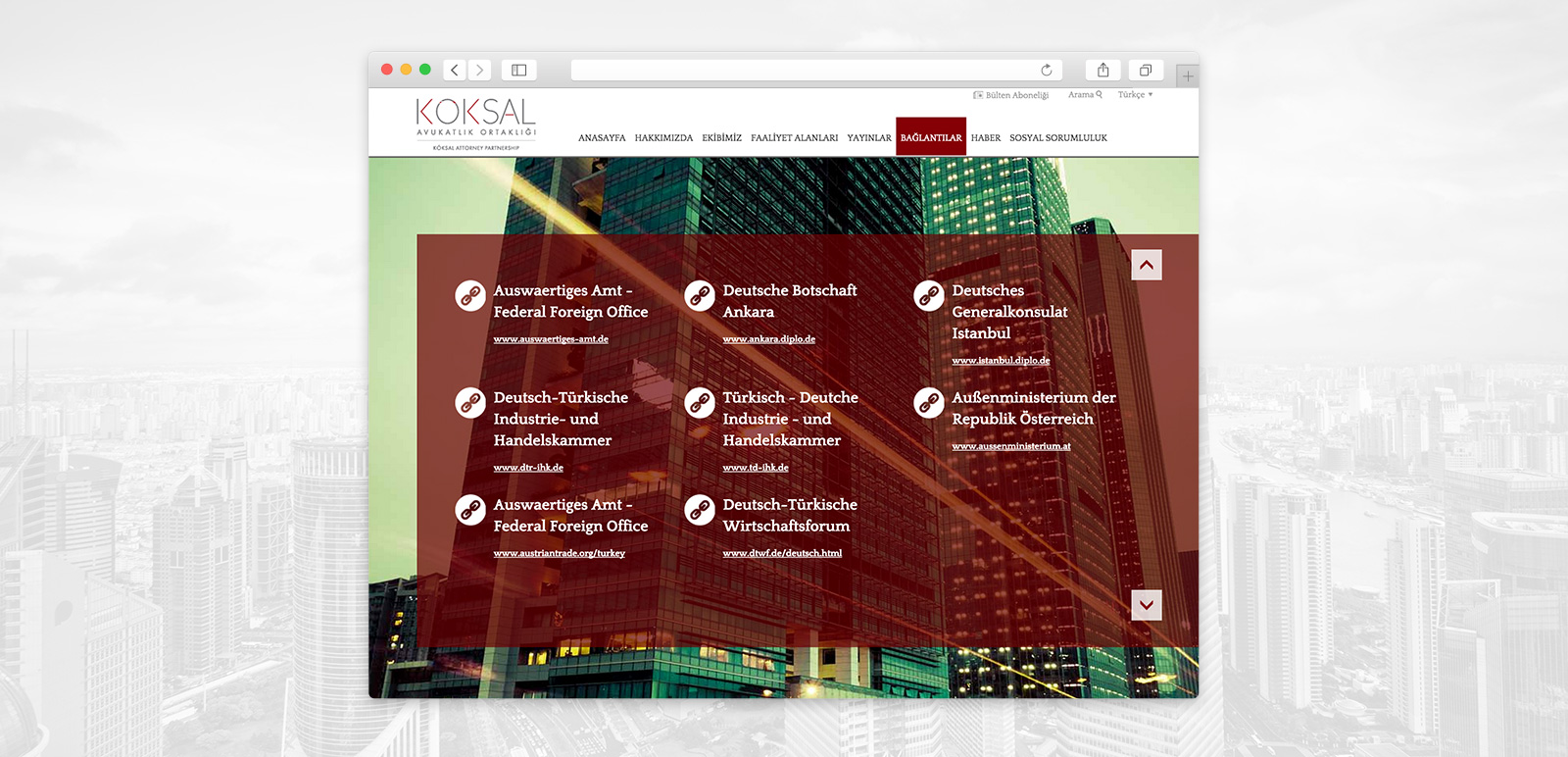Open the browser share button

[x=1103, y=70]
